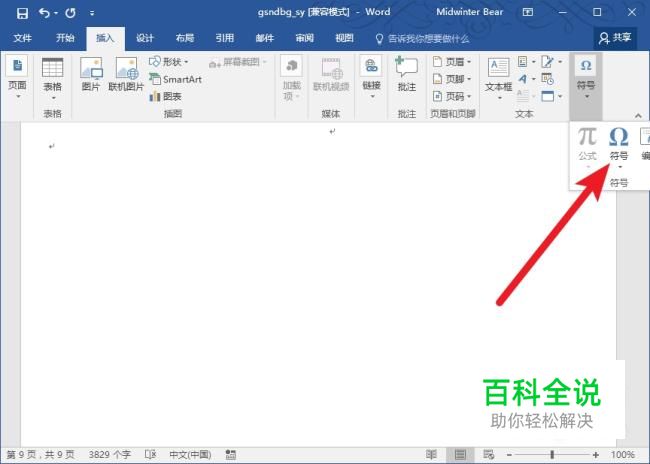Open the 页脚 footer dropdown
This screenshot has width=650, height=464.
coord(452,79)
